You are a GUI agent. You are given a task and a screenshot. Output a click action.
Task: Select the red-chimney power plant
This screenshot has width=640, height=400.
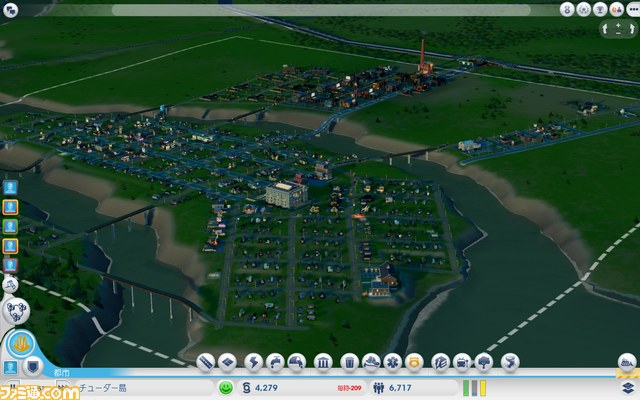click(424, 58)
